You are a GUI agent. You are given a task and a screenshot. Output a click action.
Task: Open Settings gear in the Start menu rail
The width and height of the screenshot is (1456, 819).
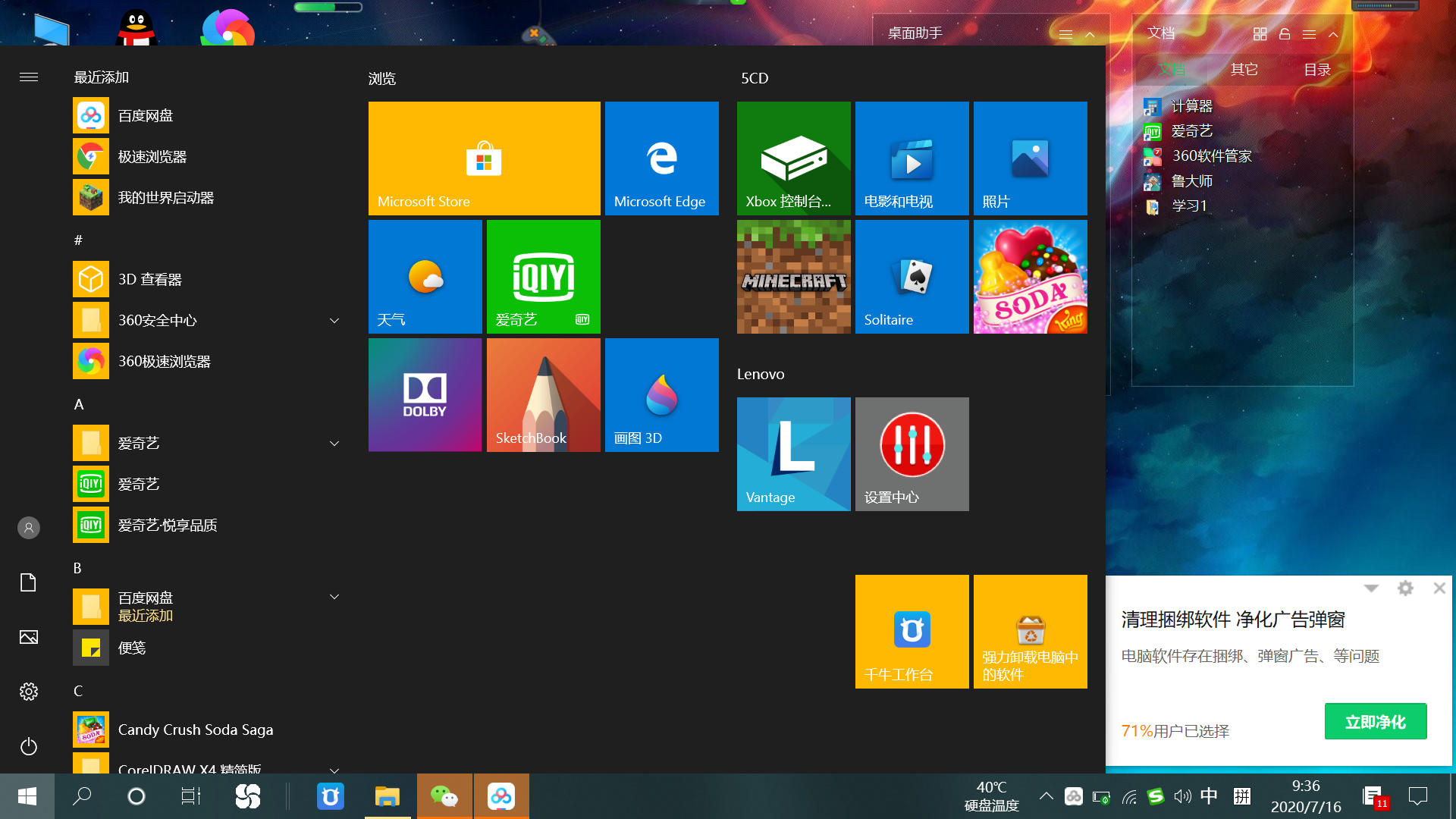tap(29, 692)
